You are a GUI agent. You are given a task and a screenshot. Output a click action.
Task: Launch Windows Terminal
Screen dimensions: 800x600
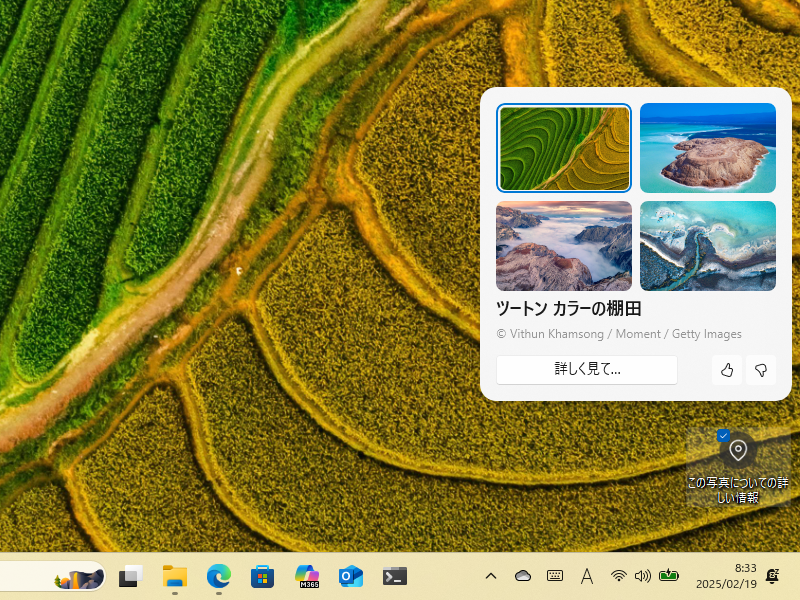pyautogui.click(x=394, y=575)
